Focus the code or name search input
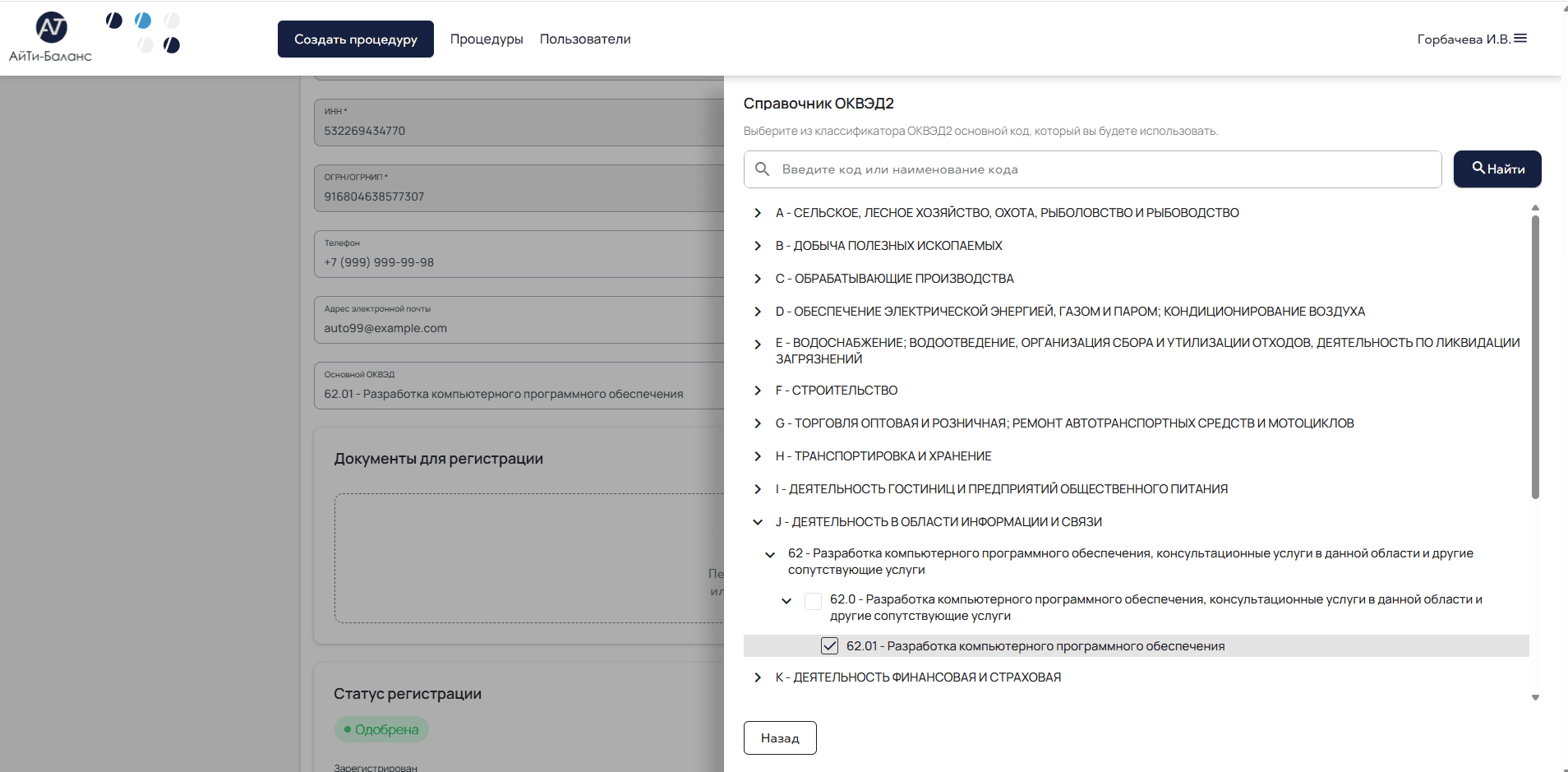Viewport: 1568px width, 772px height. click(x=1101, y=169)
